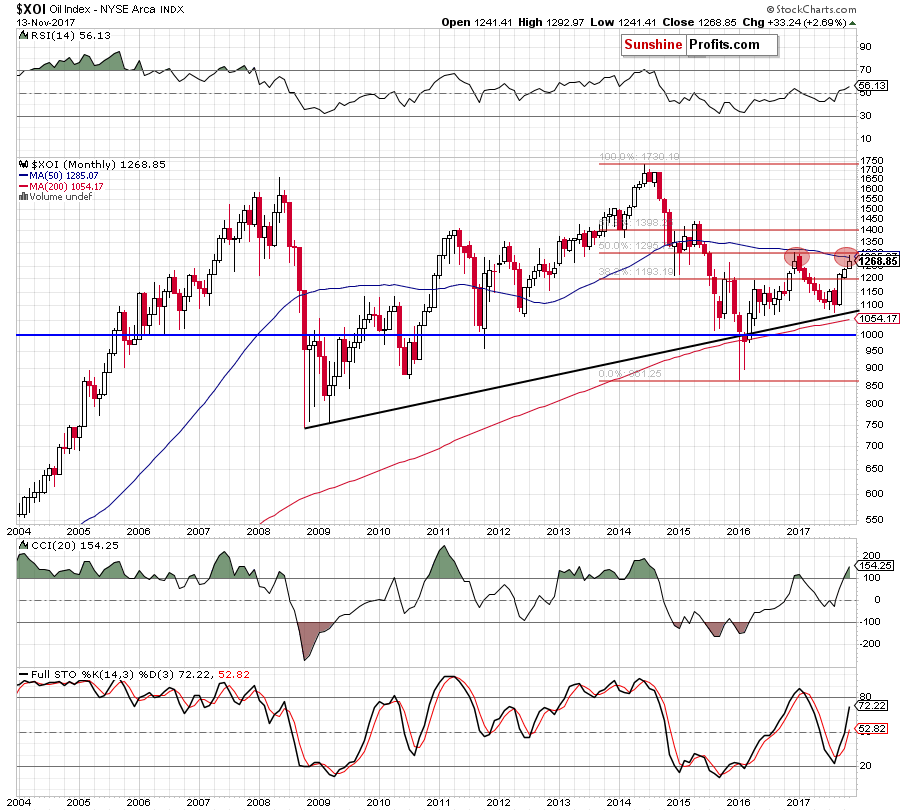Click the 2017 label below the stochastic panel

(798, 802)
